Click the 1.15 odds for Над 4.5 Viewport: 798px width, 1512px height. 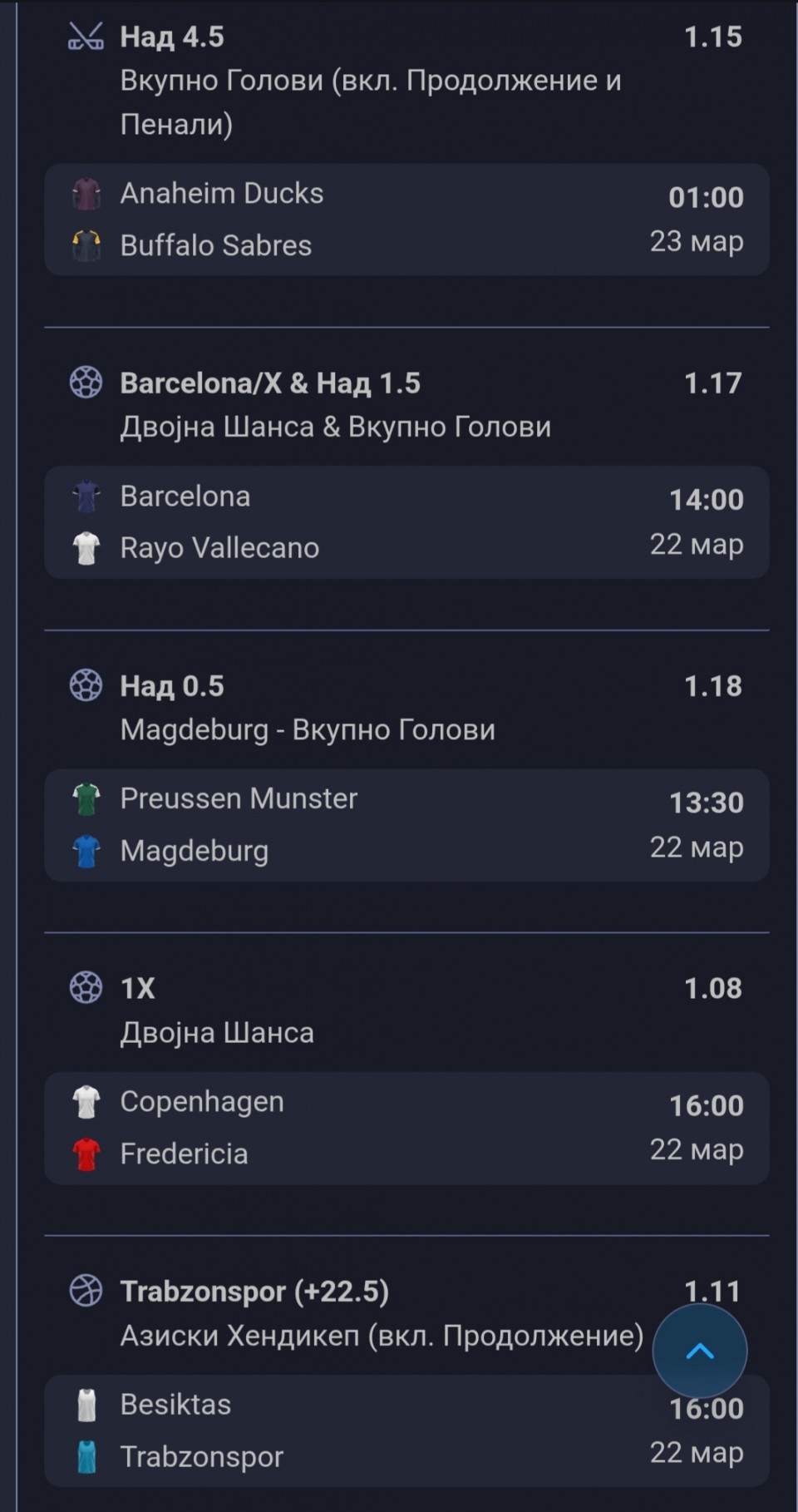point(712,37)
